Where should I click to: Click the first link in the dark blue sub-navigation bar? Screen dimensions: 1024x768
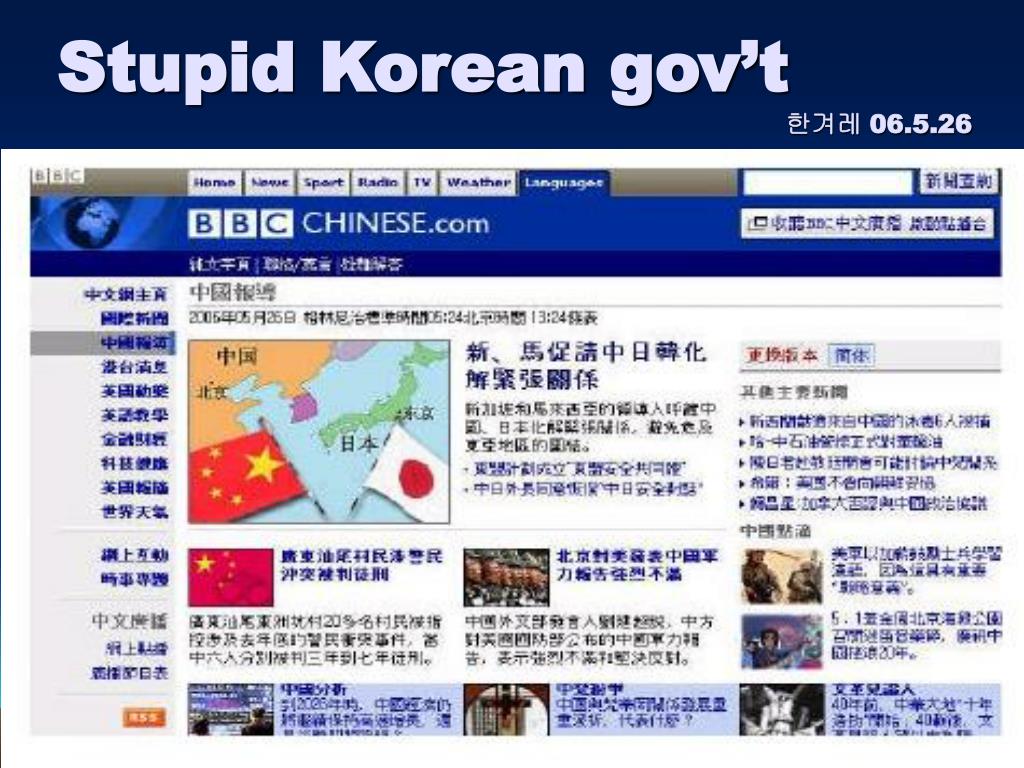(x=220, y=264)
